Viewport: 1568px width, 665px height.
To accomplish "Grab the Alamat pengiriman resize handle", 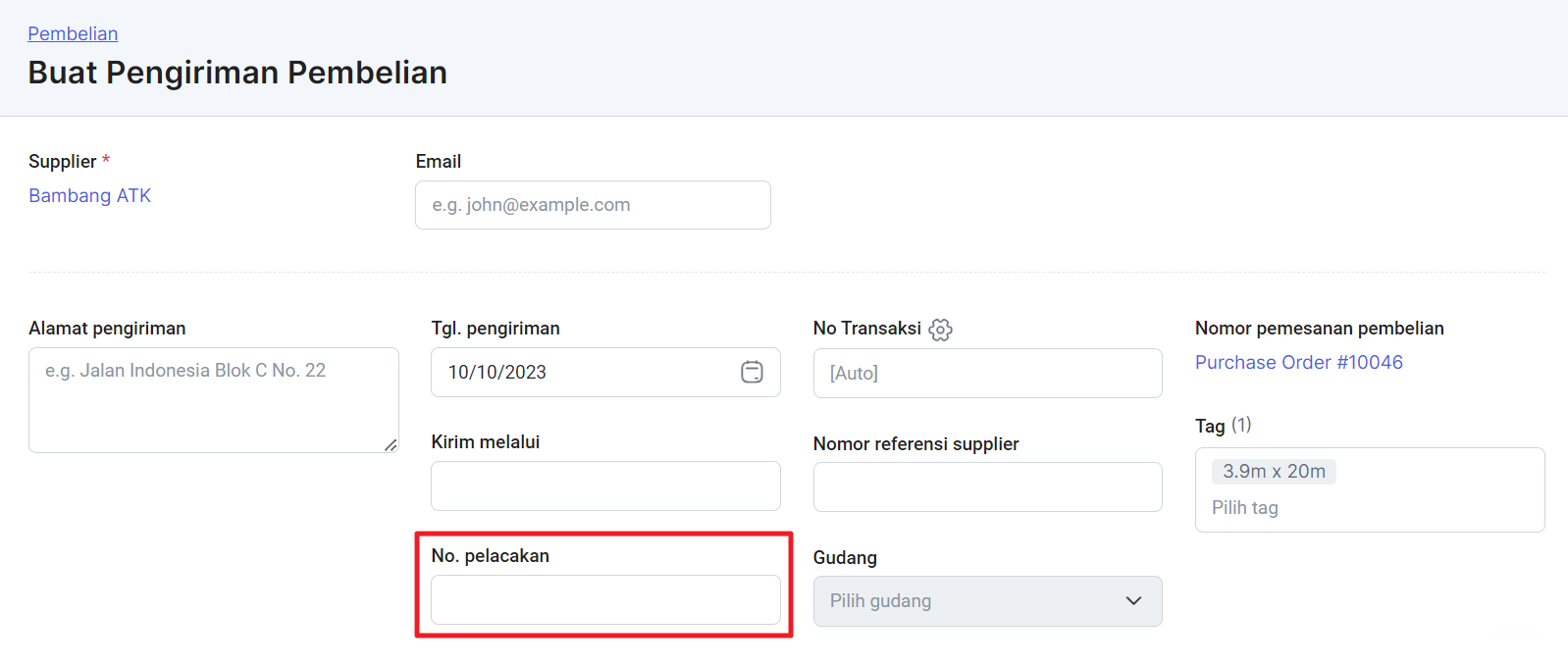I will point(391,444).
